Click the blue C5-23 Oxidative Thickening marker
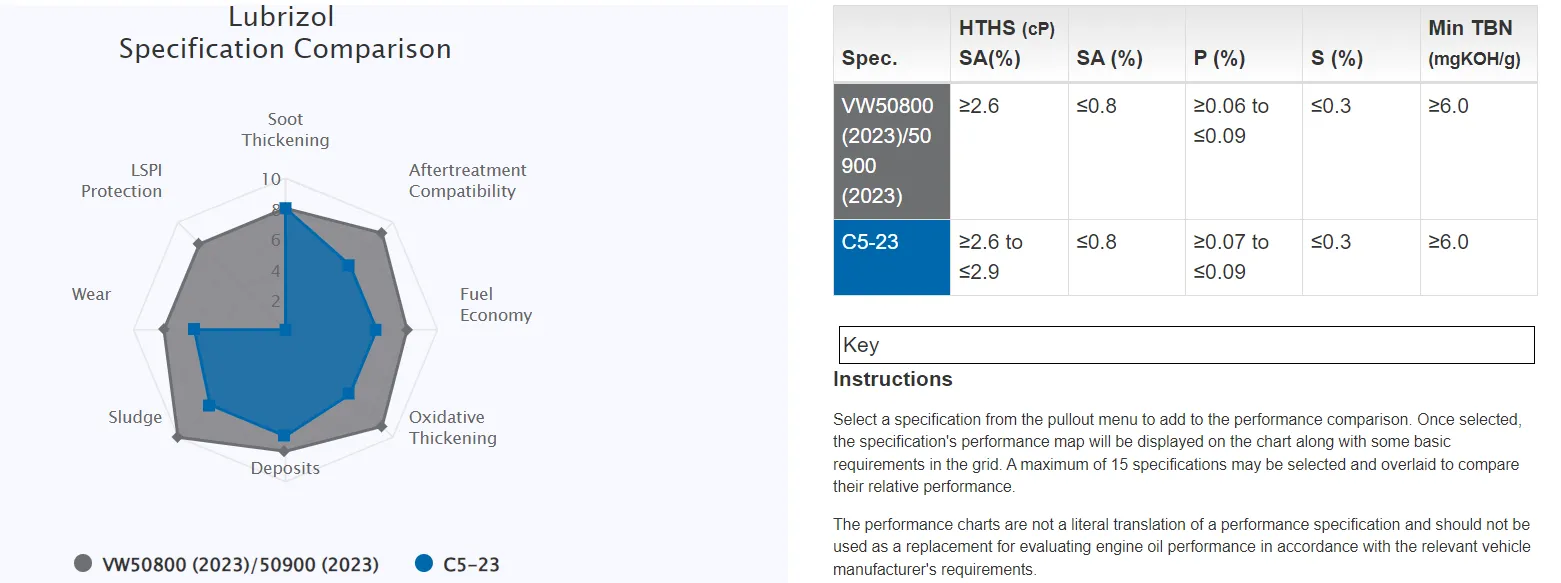 tap(348, 393)
